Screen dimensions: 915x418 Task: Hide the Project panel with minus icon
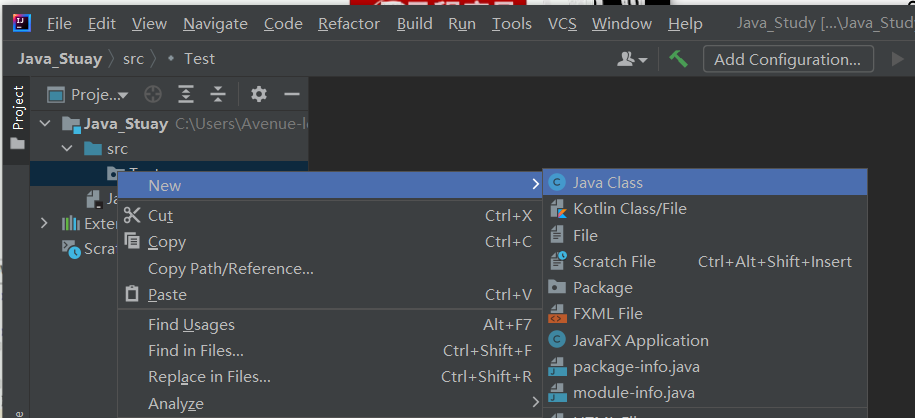(292, 95)
